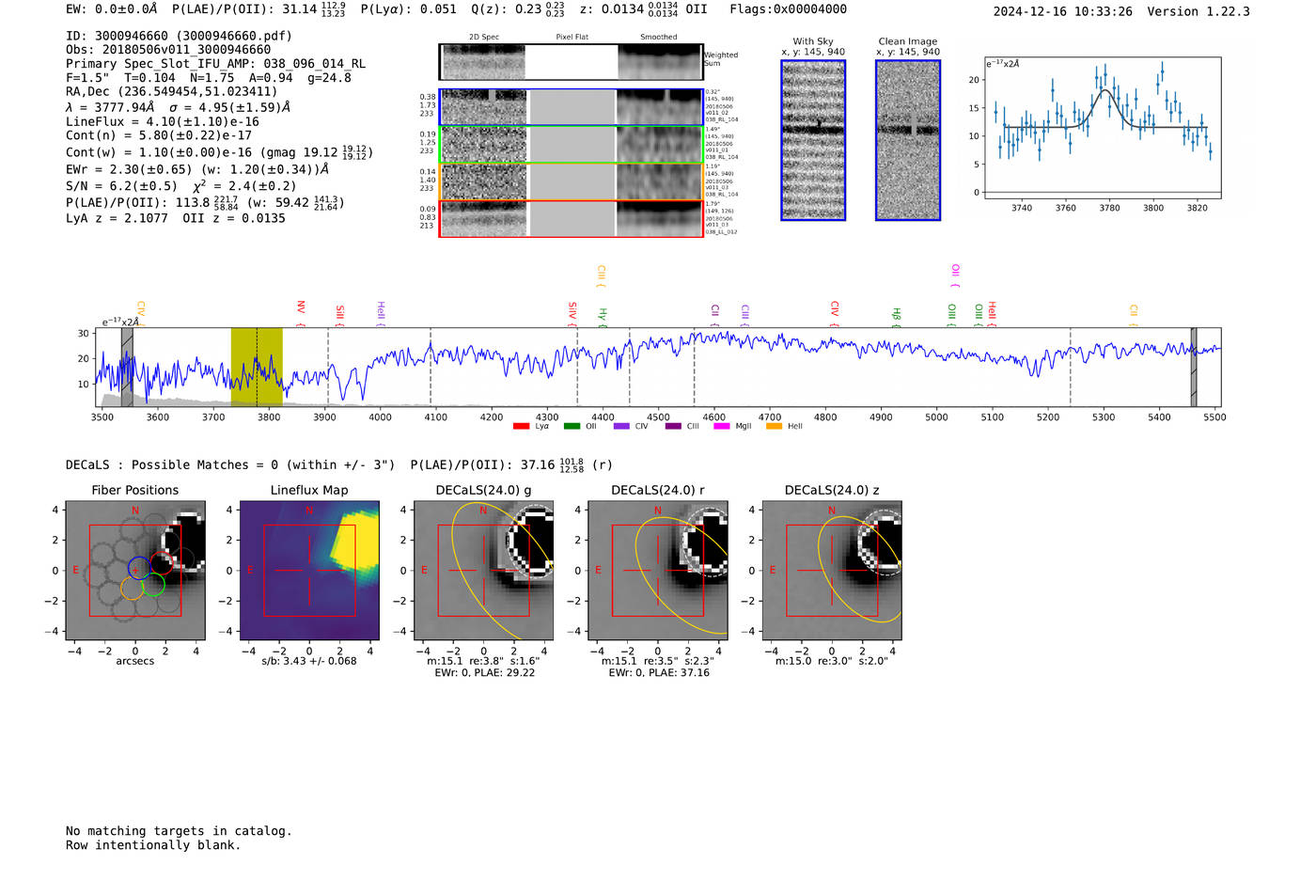Click the s/b: 3.43 +/- 0.068 caption
The height and width of the screenshot is (896, 1316).
(x=309, y=661)
